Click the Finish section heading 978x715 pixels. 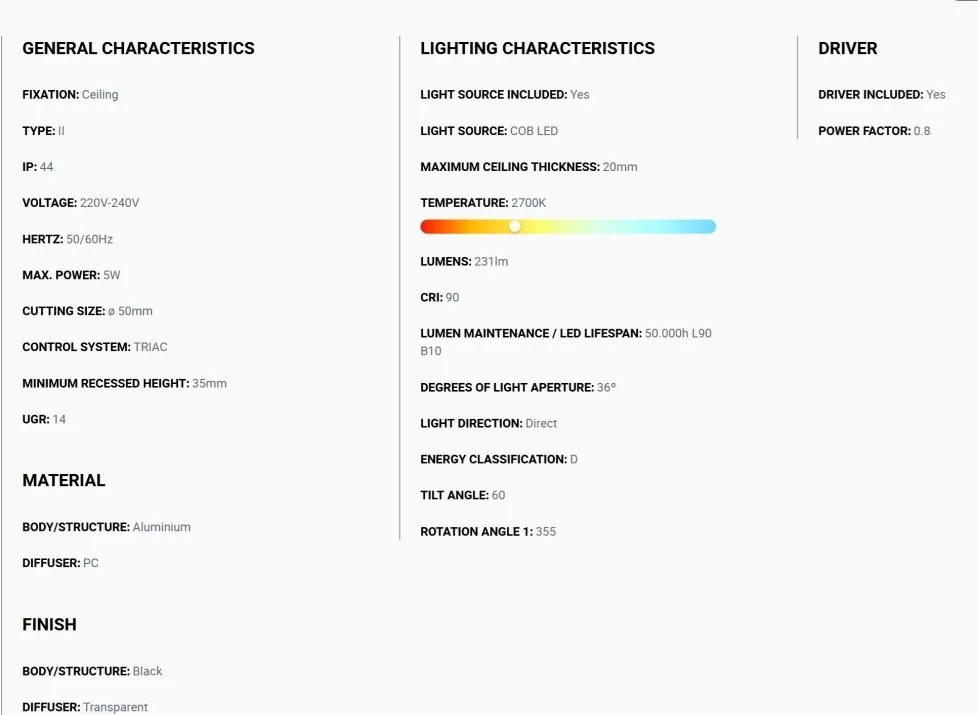click(49, 625)
